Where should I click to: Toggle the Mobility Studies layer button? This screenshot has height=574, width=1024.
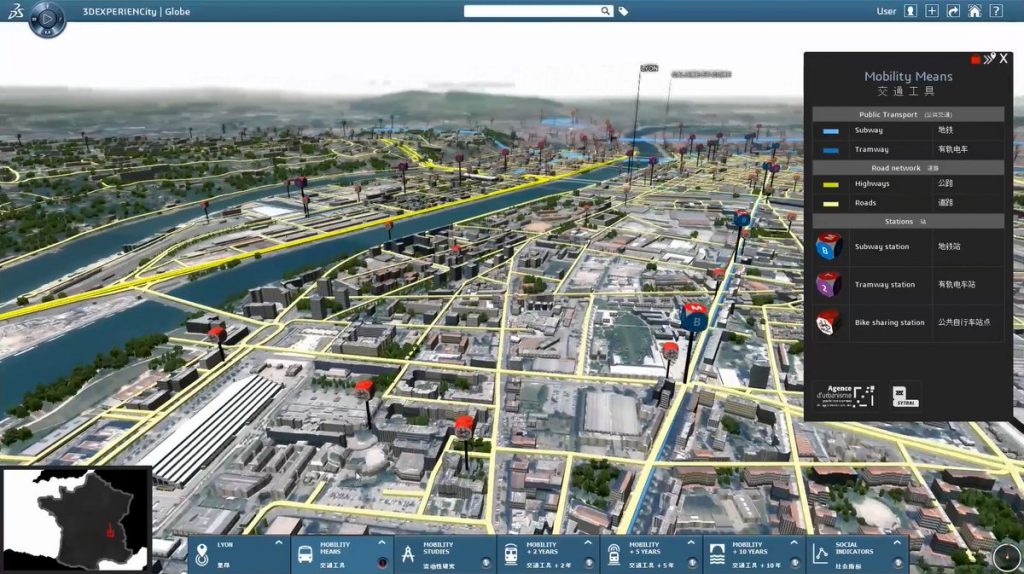[486, 563]
